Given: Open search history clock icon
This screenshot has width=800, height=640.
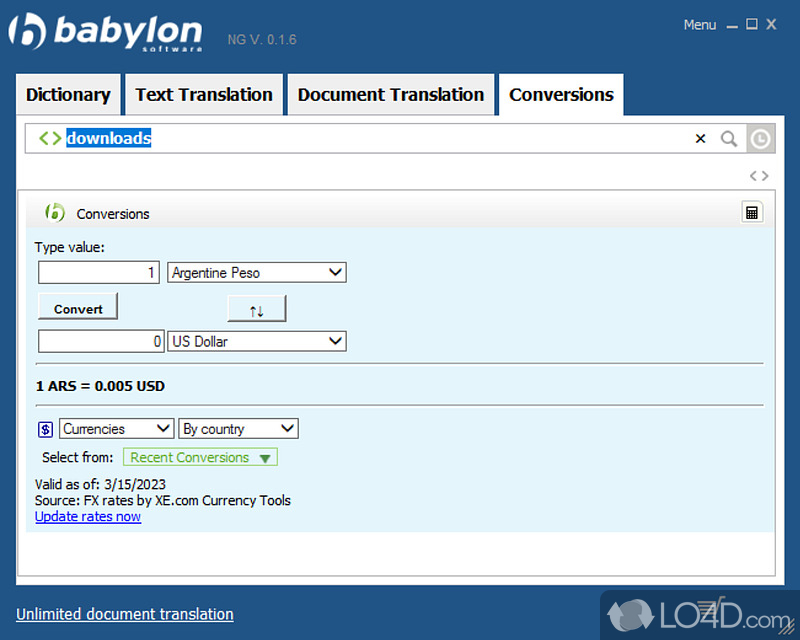Looking at the screenshot, I should point(760,138).
